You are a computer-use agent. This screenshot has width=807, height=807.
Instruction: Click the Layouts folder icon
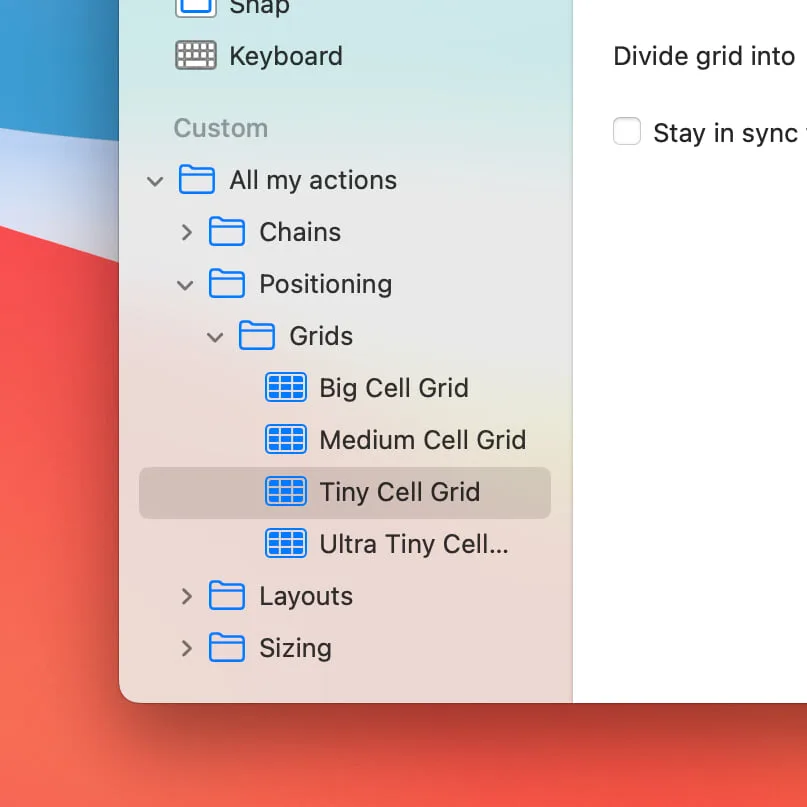226,595
